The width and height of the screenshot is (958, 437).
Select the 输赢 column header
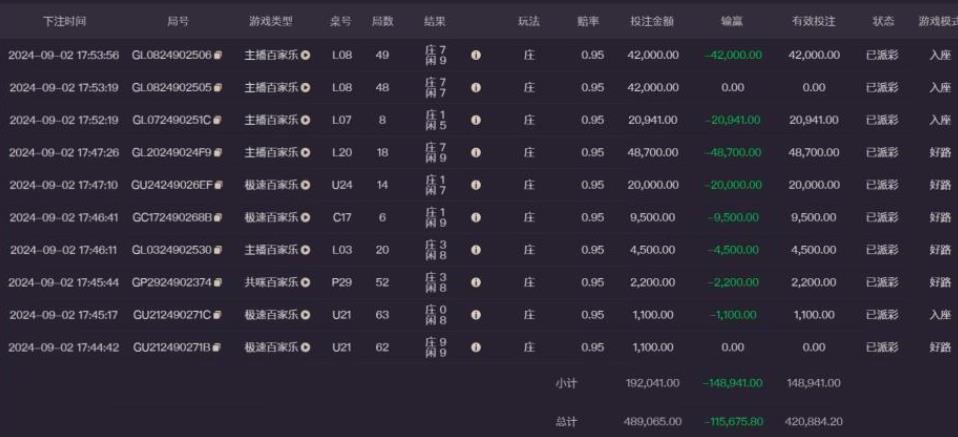(x=731, y=21)
